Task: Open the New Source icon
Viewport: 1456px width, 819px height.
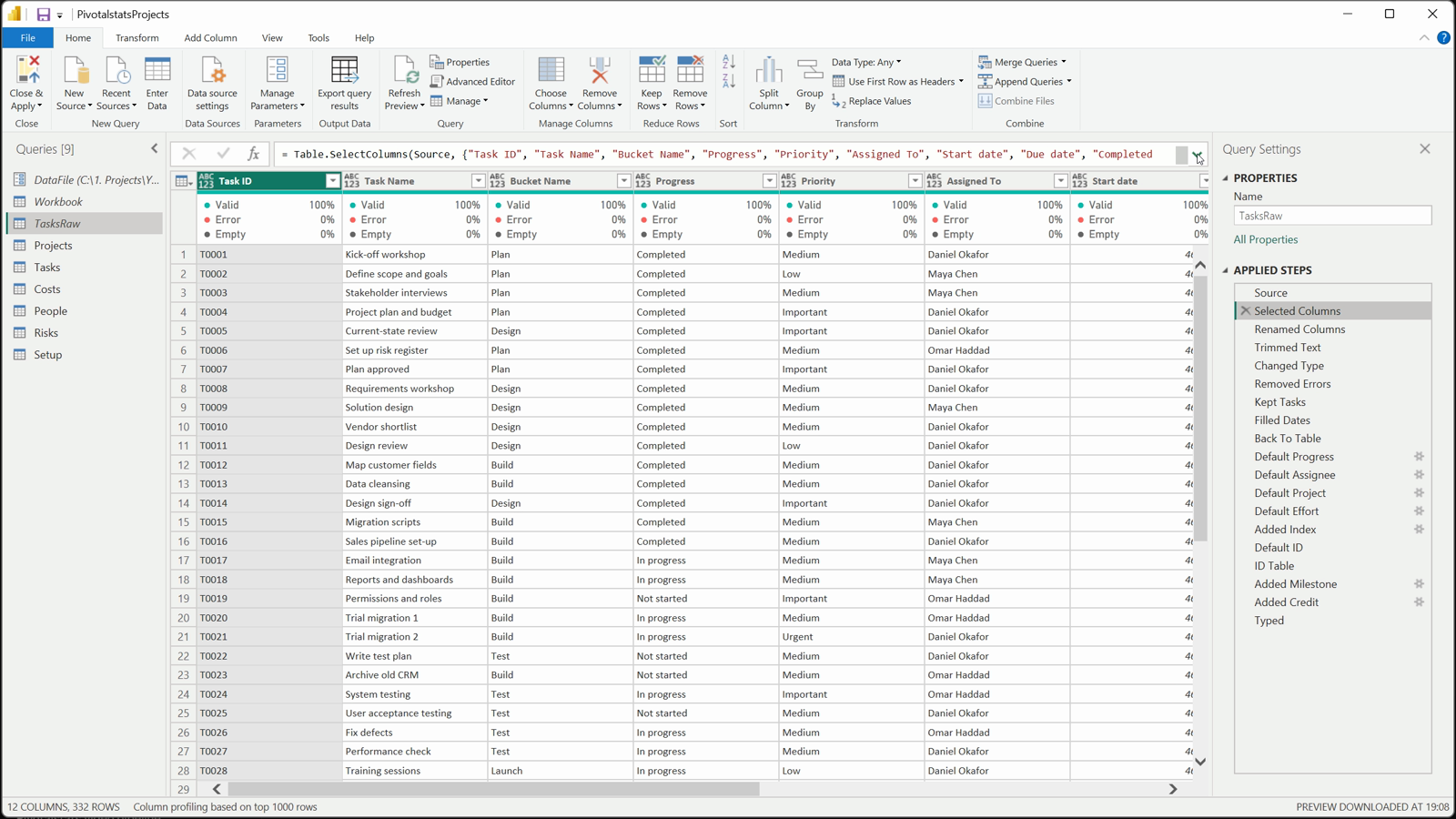Action: (x=75, y=70)
